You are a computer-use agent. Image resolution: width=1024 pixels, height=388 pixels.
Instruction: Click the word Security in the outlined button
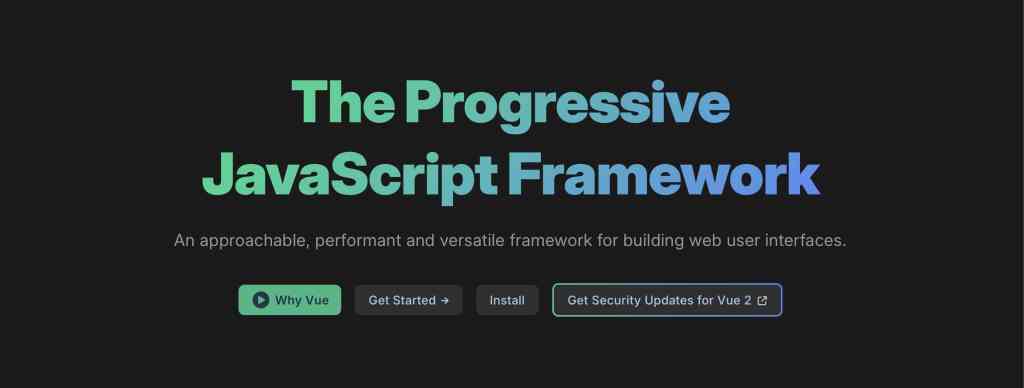[614, 300]
